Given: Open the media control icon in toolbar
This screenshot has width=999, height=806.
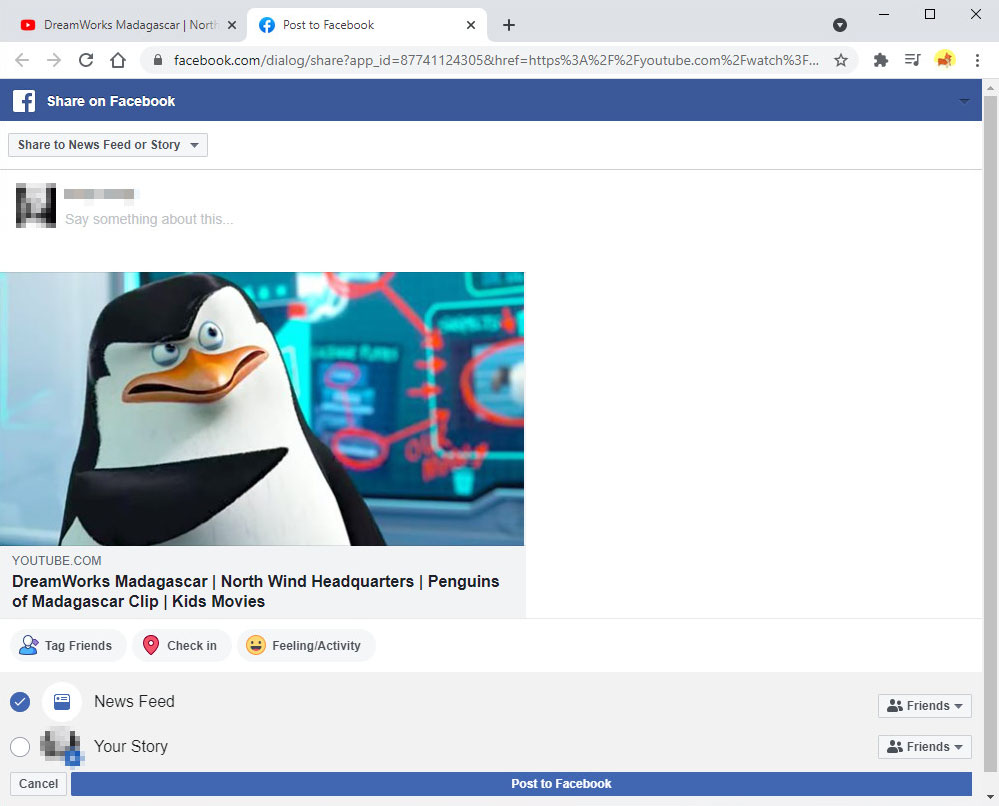Looking at the screenshot, I should (x=912, y=60).
